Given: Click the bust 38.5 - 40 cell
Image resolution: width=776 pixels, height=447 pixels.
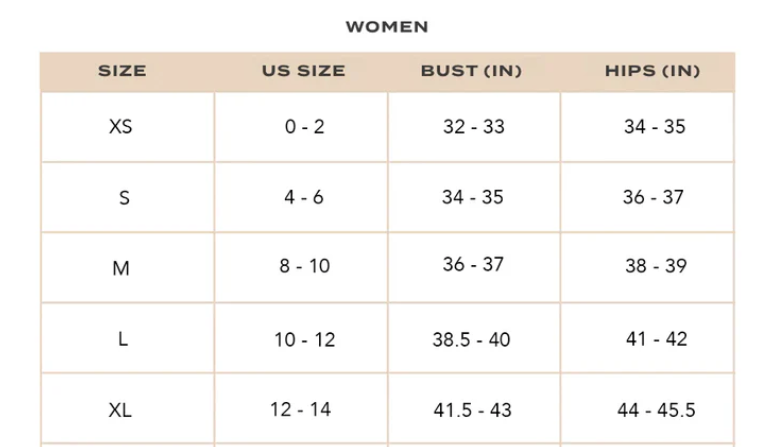Looking at the screenshot, I should 471,340.
